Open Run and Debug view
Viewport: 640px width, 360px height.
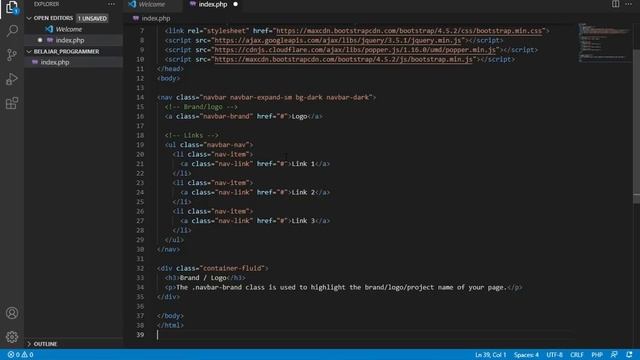pyautogui.click(x=12, y=79)
